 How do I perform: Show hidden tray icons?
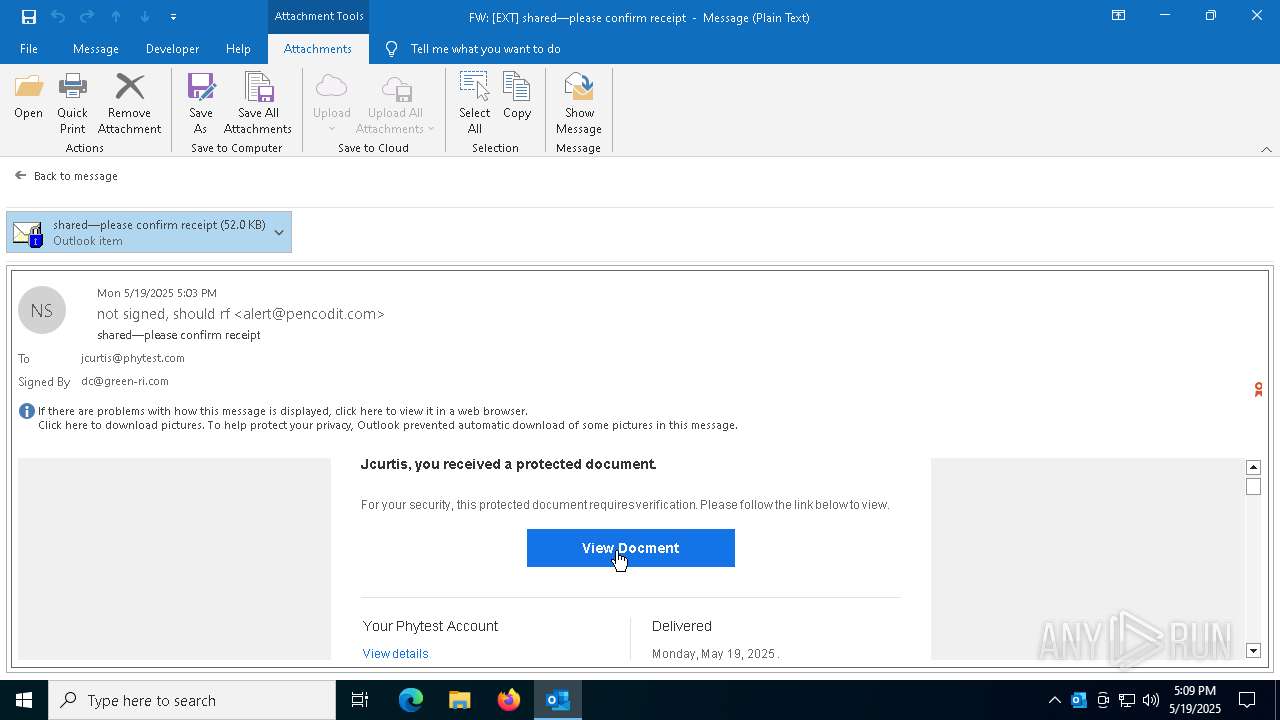click(x=1054, y=700)
